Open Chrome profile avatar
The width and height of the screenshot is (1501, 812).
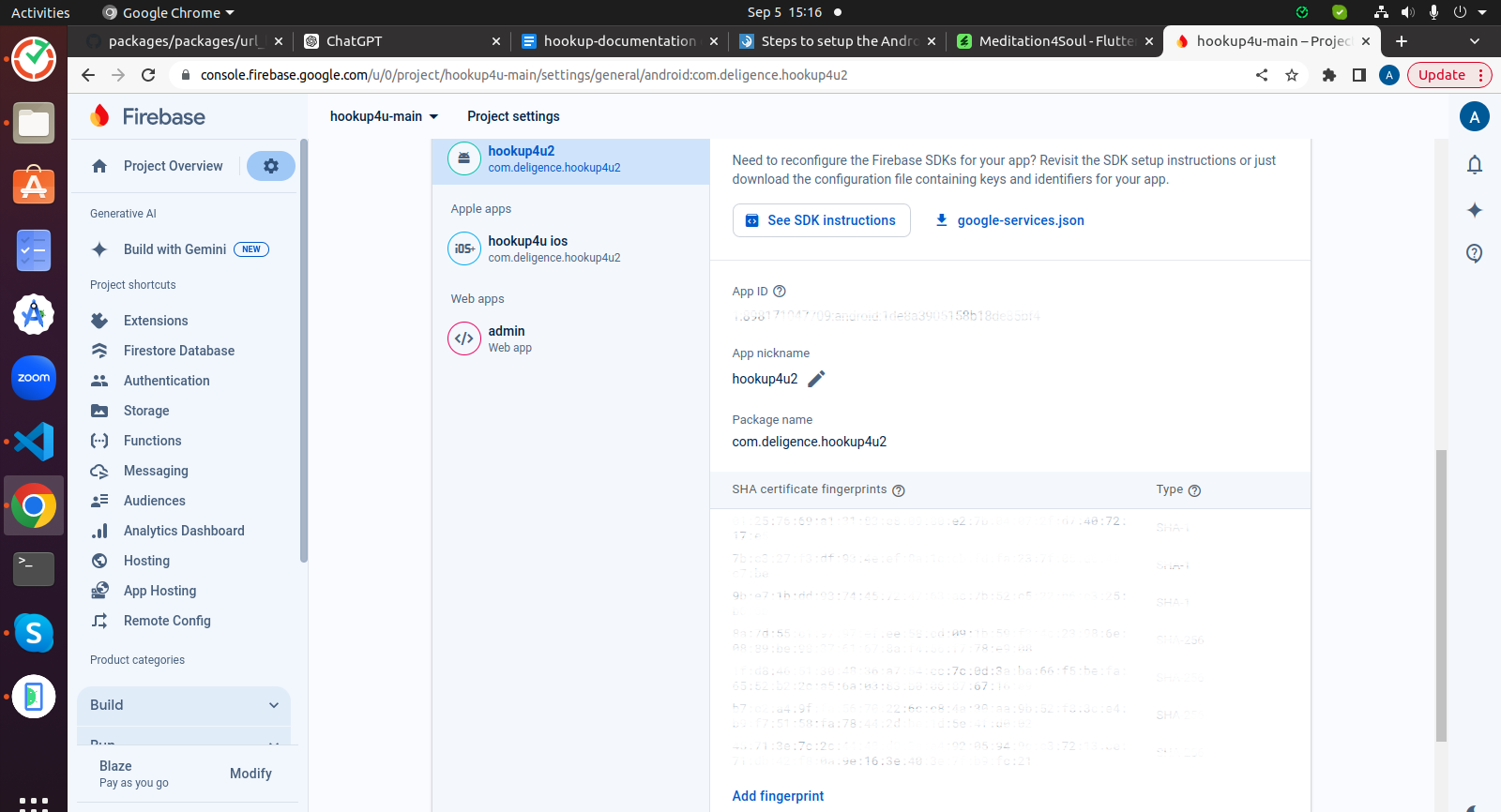(1389, 75)
